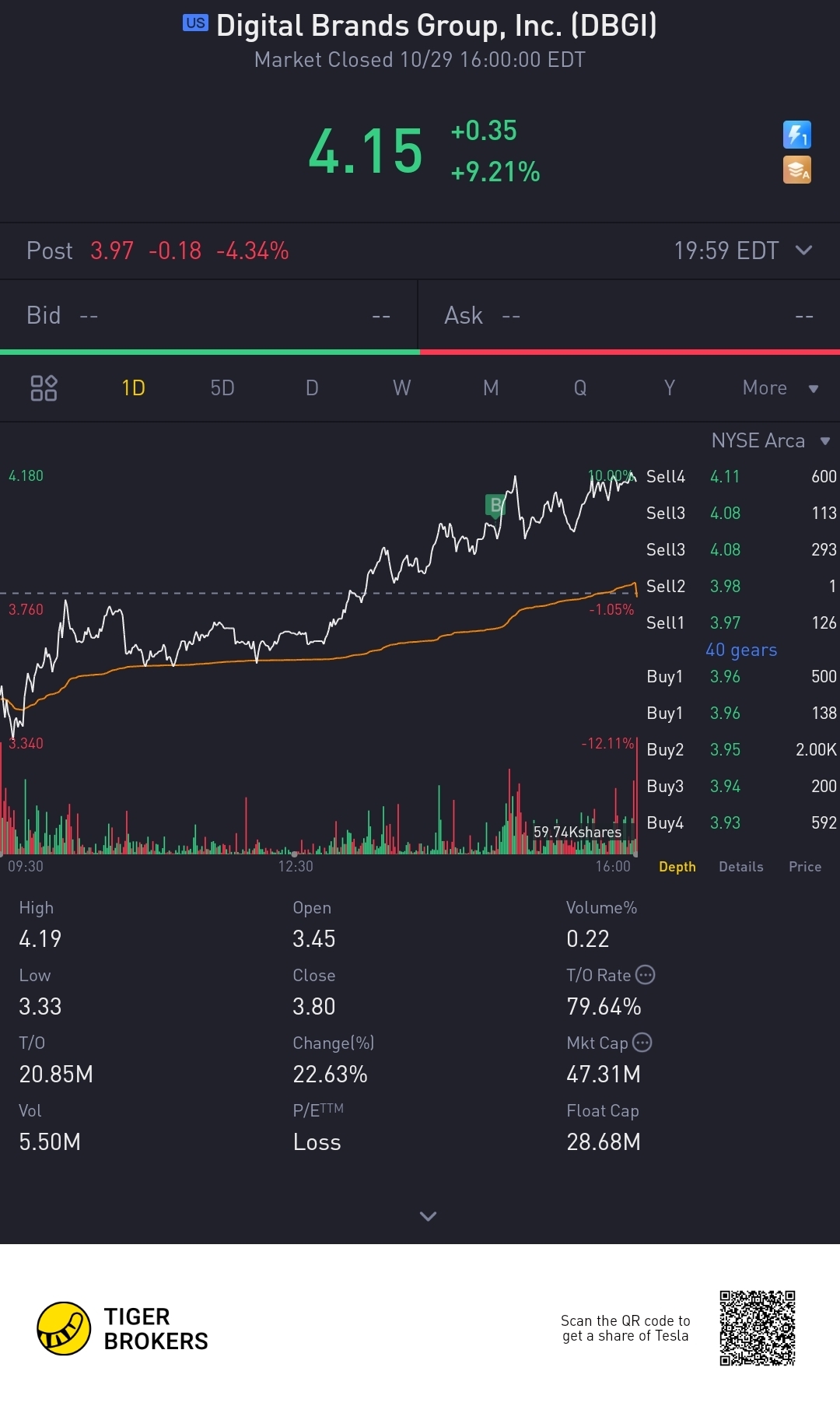Screen dimensions: 840x1413
Task: Tap the Sell1 3.97 order row
Action: 740,622
